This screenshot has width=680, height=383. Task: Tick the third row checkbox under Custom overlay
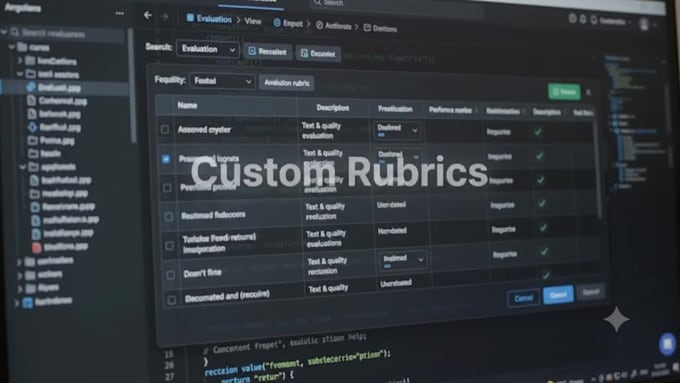(x=167, y=187)
